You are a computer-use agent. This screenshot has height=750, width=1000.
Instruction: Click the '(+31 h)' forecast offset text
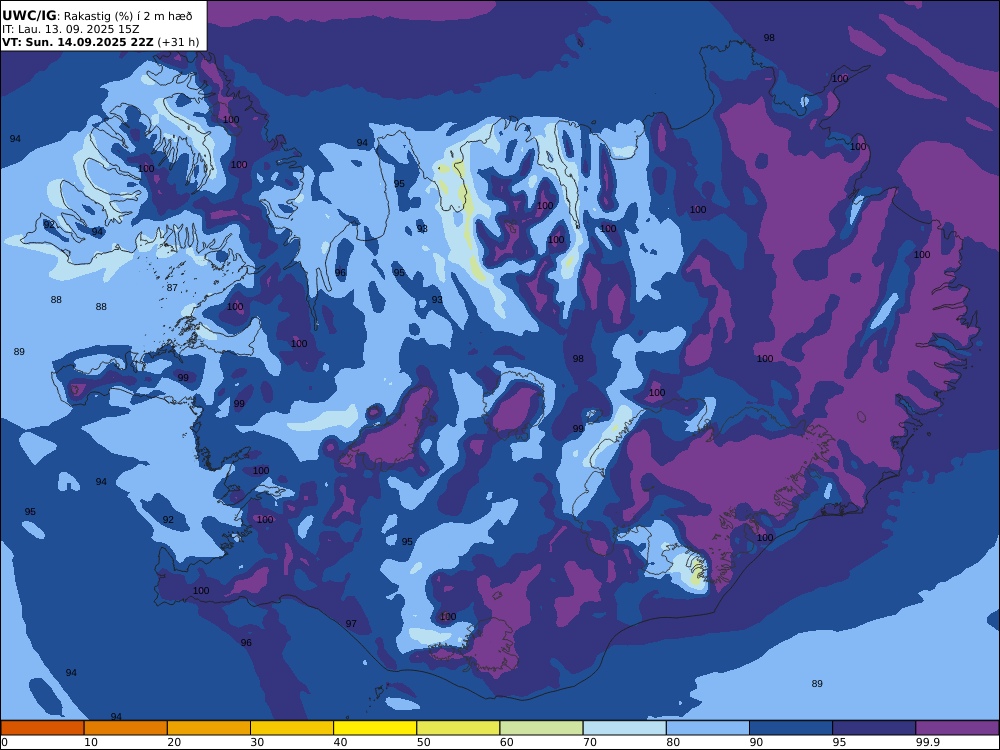(178, 42)
